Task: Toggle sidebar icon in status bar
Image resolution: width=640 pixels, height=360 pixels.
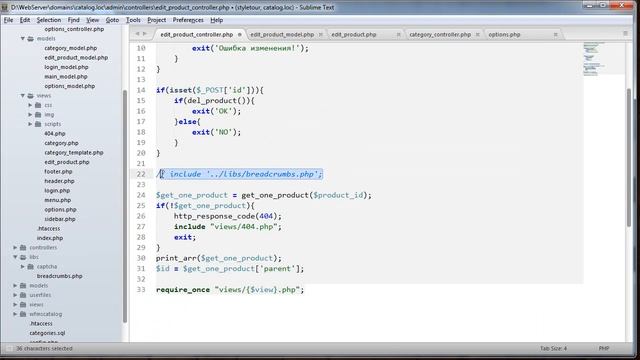Action: tap(9, 349)
